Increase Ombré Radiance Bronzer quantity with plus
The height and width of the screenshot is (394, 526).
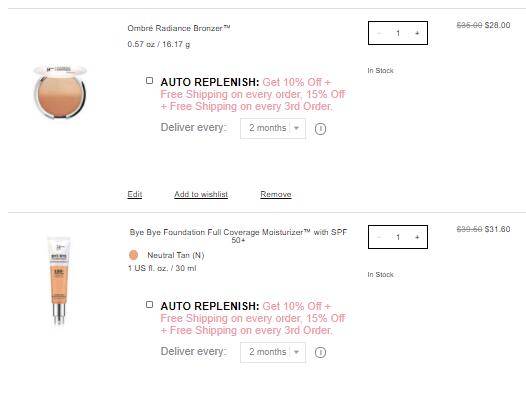tap(417, 33)
